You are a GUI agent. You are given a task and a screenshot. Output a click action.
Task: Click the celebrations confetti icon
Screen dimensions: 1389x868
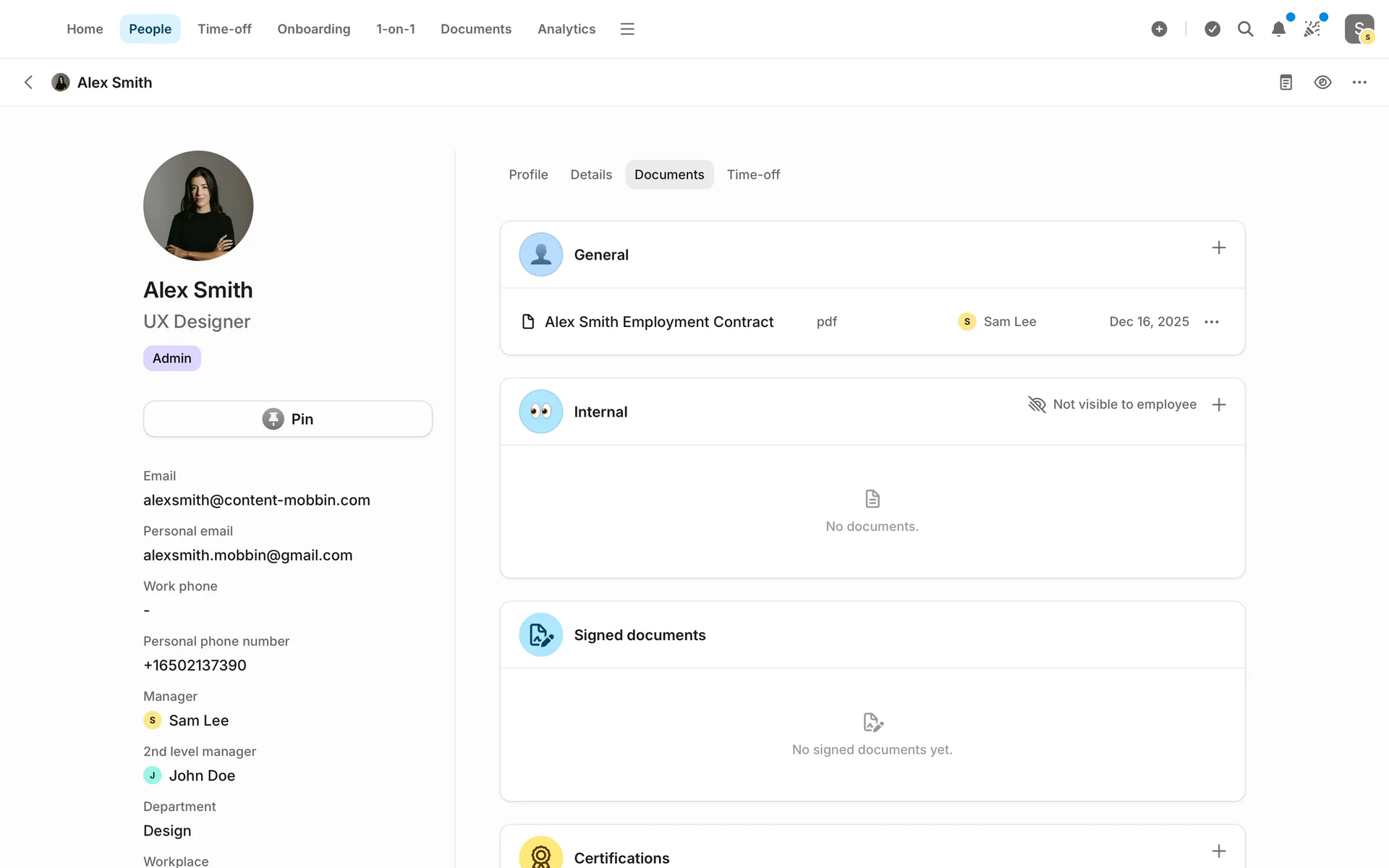pos(1312,29)
